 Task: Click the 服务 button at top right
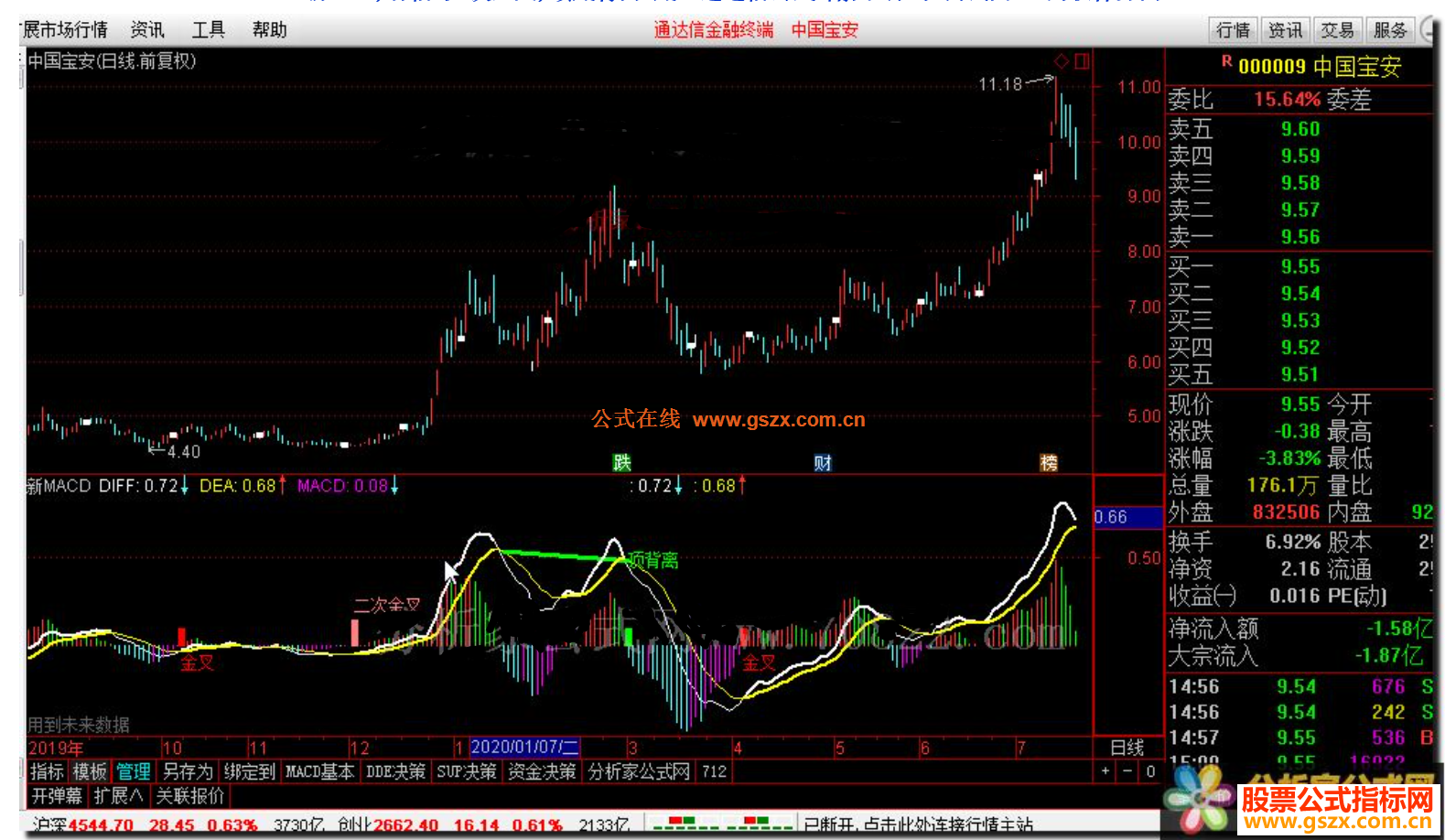pyautogui.click(x=1390, y=30)
